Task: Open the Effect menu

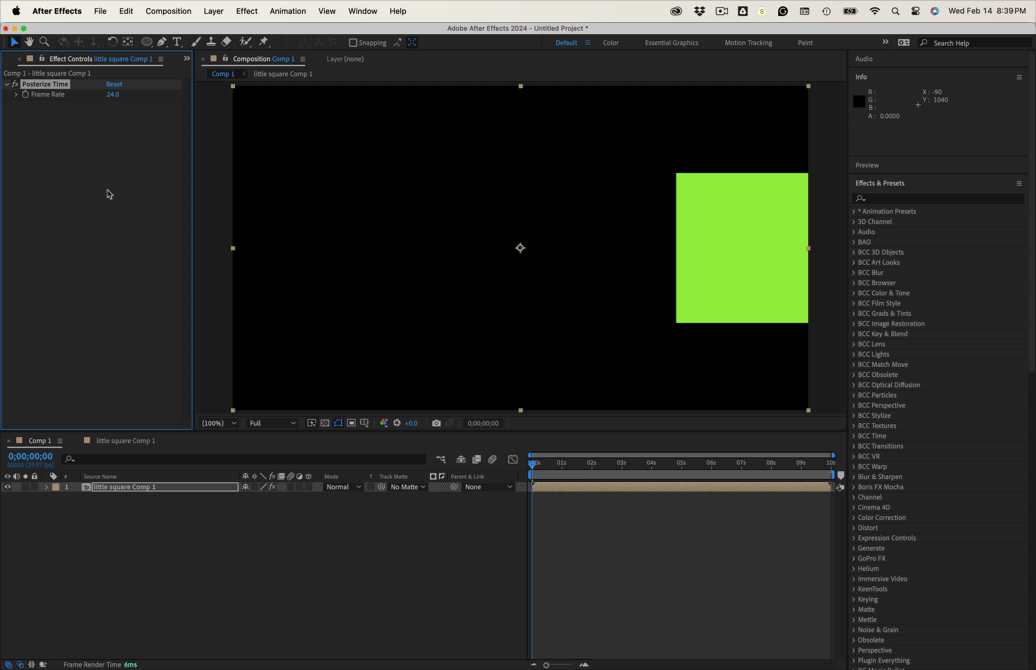Action: (x=246, y=11)
